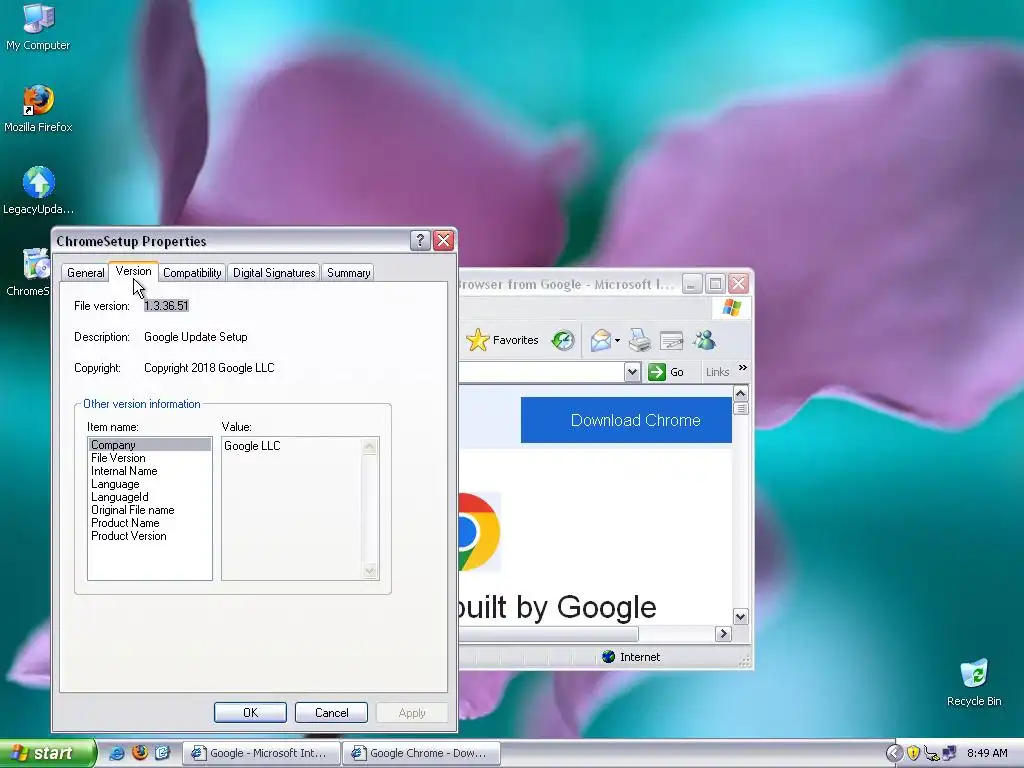Select the Version tab
The image size is (1024, 768).
(133, 271)
